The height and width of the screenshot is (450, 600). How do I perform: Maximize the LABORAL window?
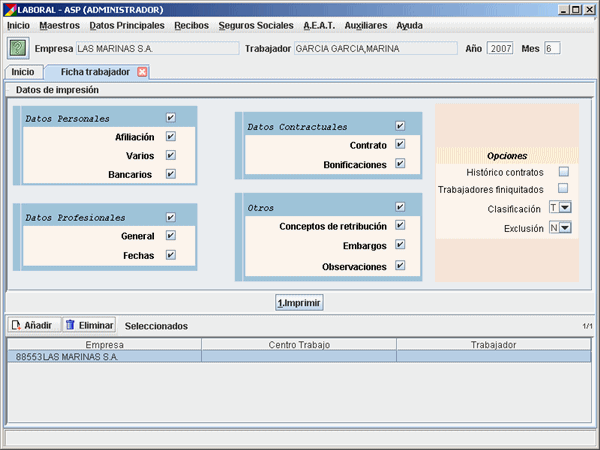576,10
